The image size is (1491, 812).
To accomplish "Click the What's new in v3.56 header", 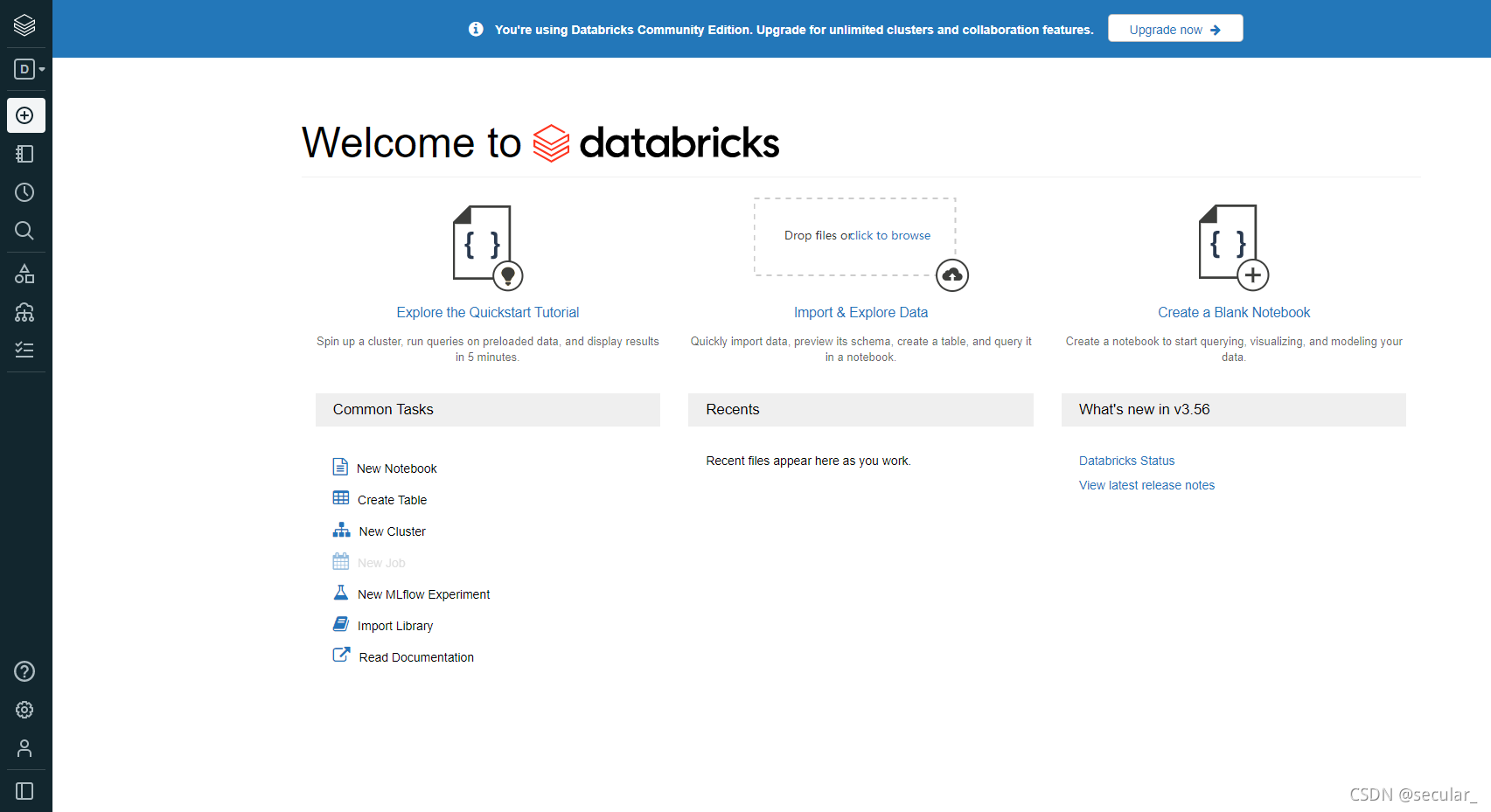I will 1233,410.
